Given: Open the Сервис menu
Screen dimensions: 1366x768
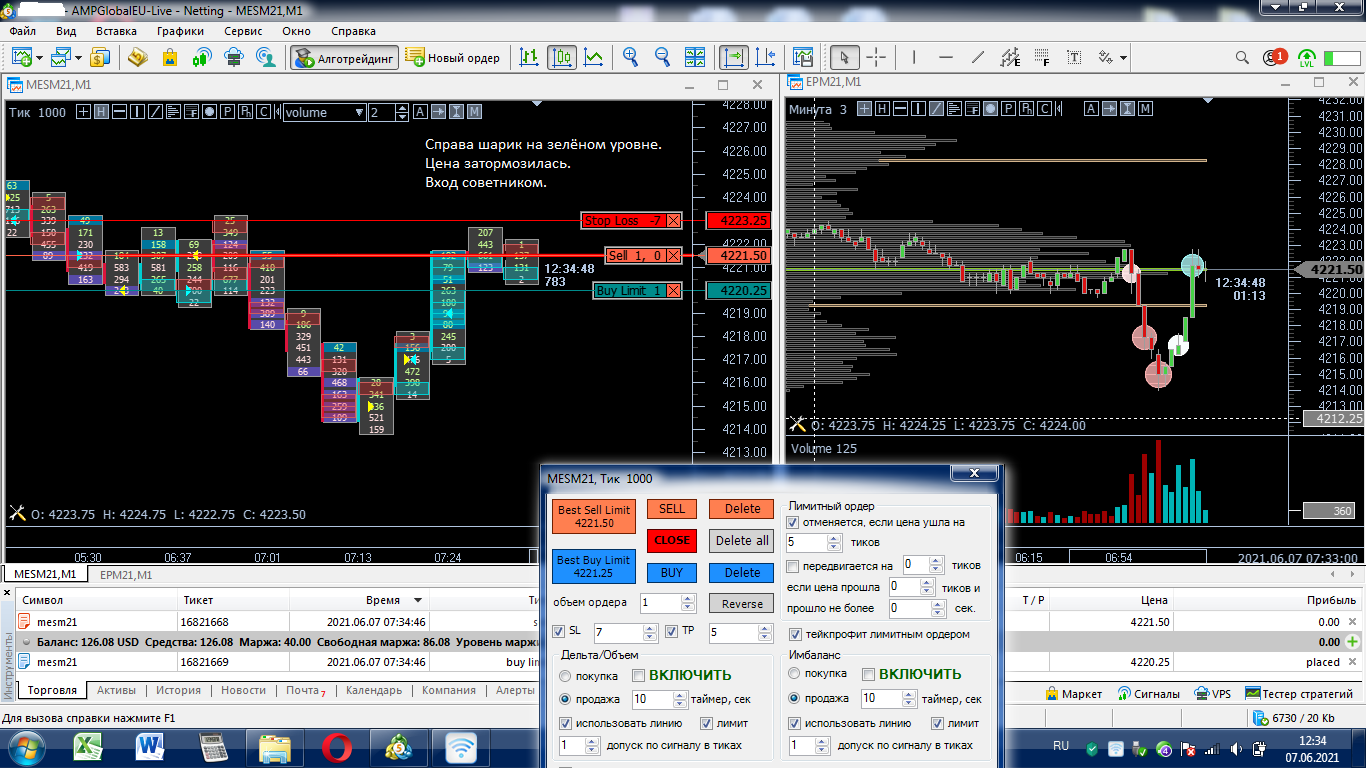Looking at the screenshot, I should coord(244,31).
